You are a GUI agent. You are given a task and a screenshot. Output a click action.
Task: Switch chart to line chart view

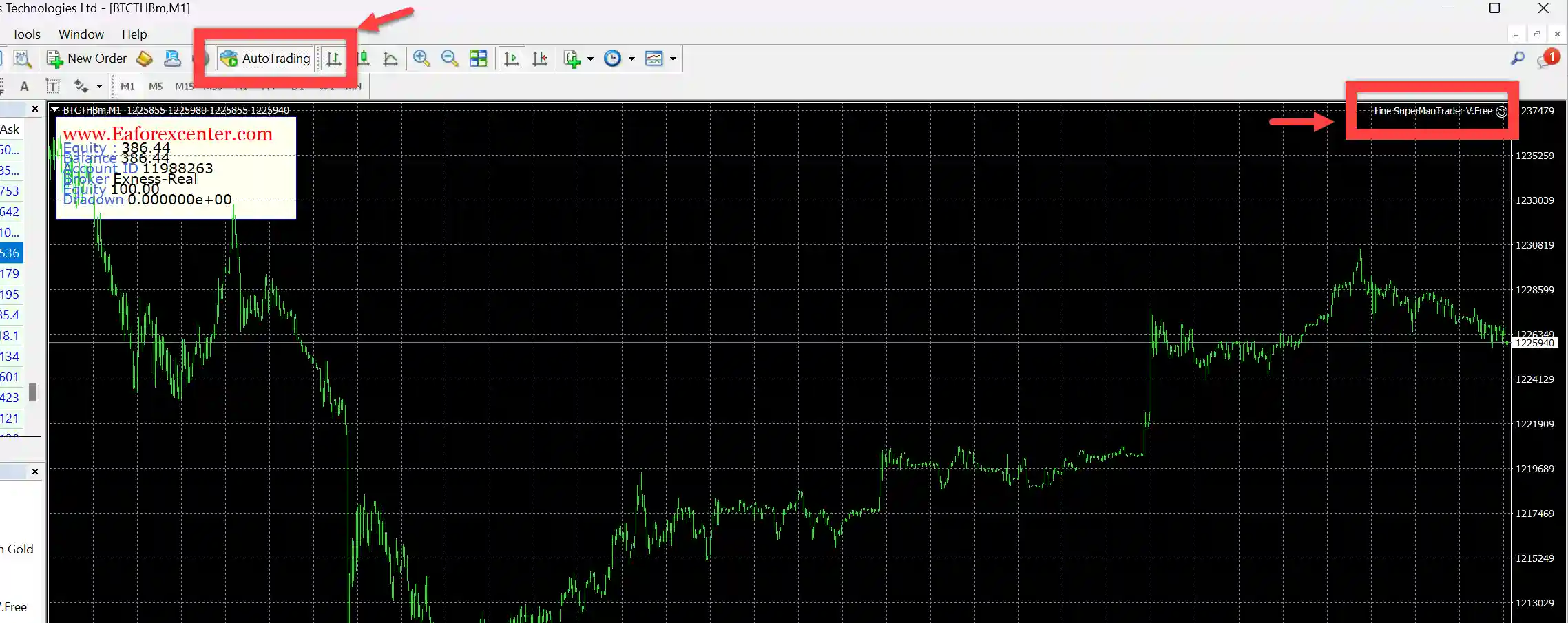390,59
